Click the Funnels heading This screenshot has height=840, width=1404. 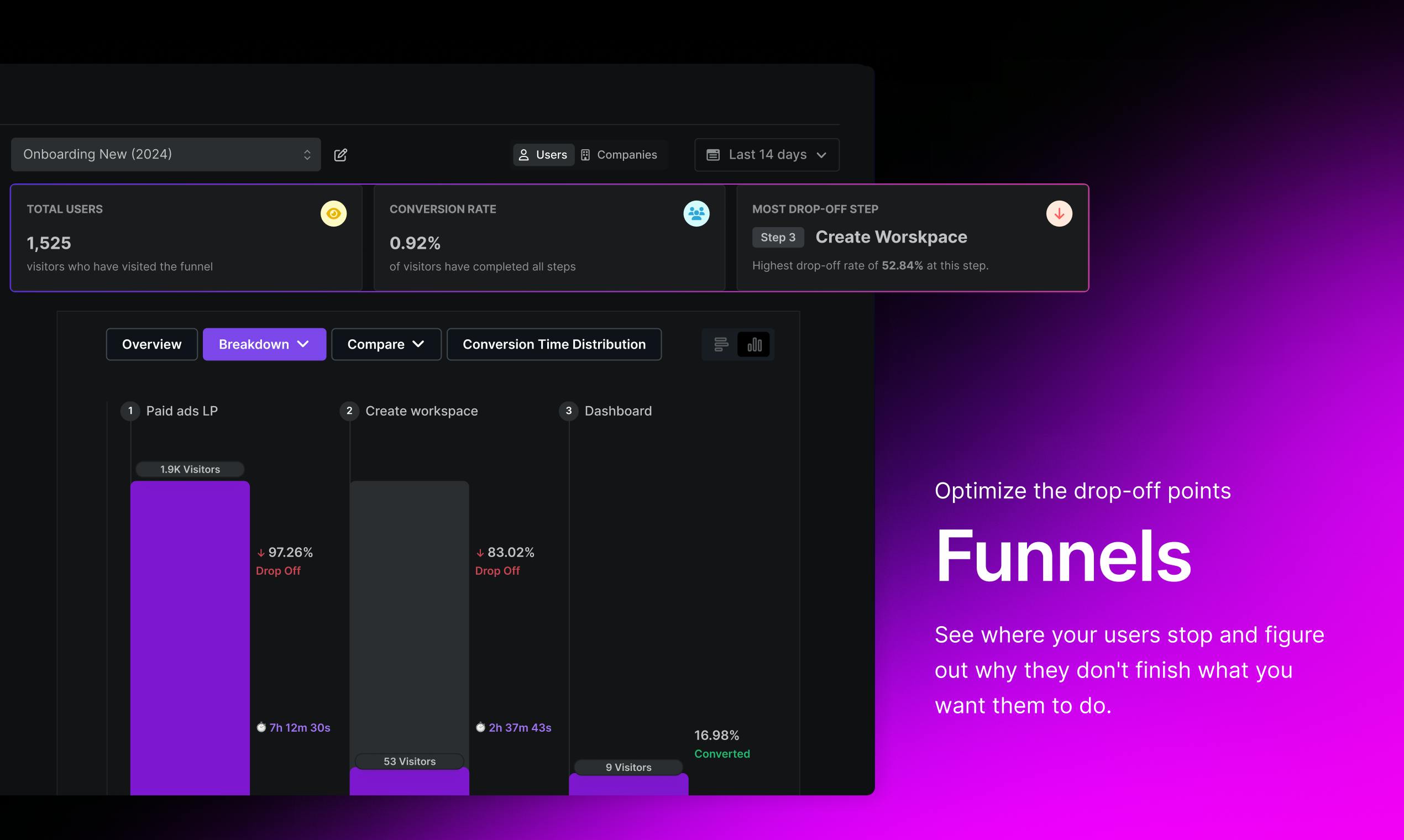tap(1063, 556)
